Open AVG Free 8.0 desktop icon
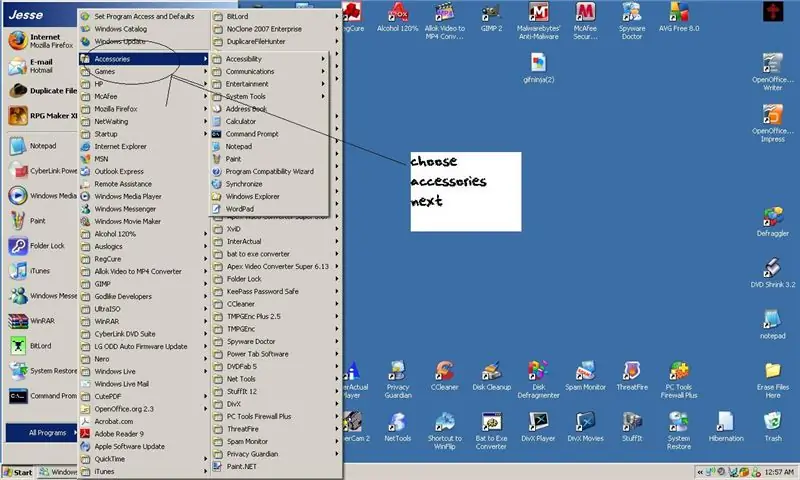 (679, 17)
